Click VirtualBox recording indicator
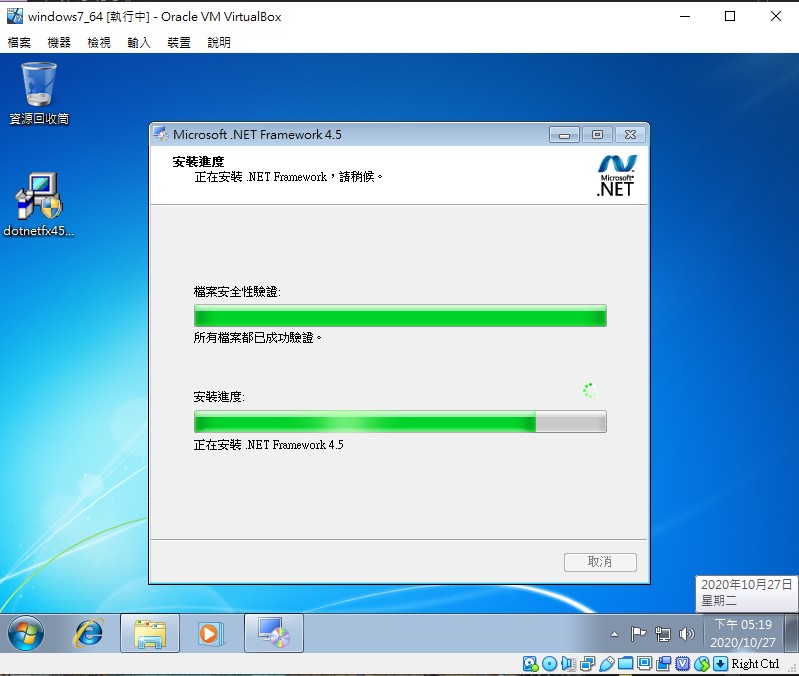 coord(663,664)
